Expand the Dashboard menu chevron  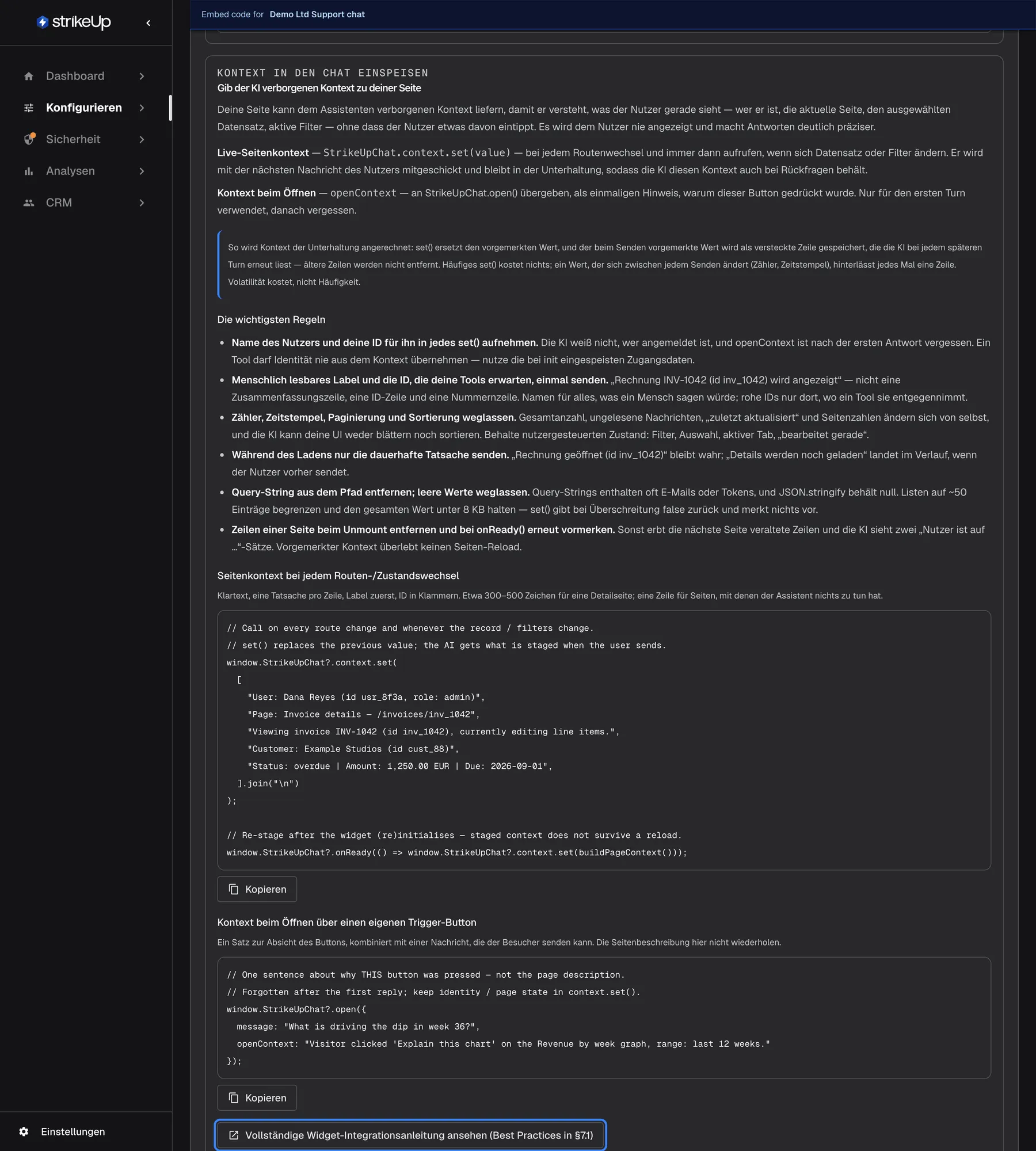click(x=142, y=76)
